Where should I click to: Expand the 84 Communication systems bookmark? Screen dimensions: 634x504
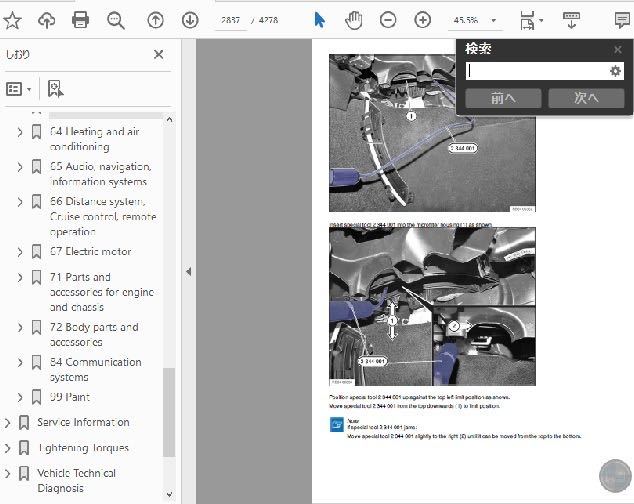(x=19, y=362)
